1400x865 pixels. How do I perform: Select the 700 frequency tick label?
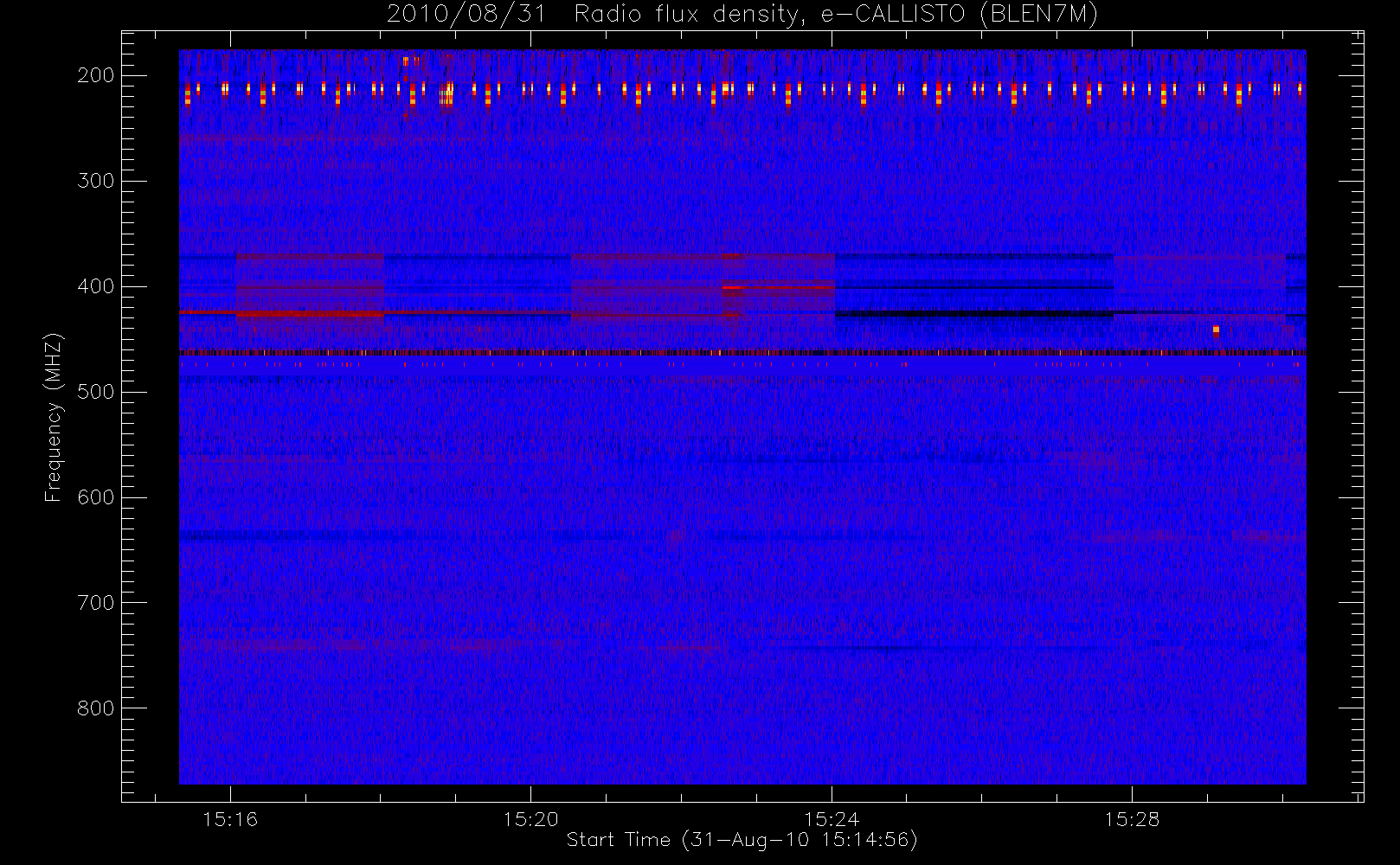(95, 603)
